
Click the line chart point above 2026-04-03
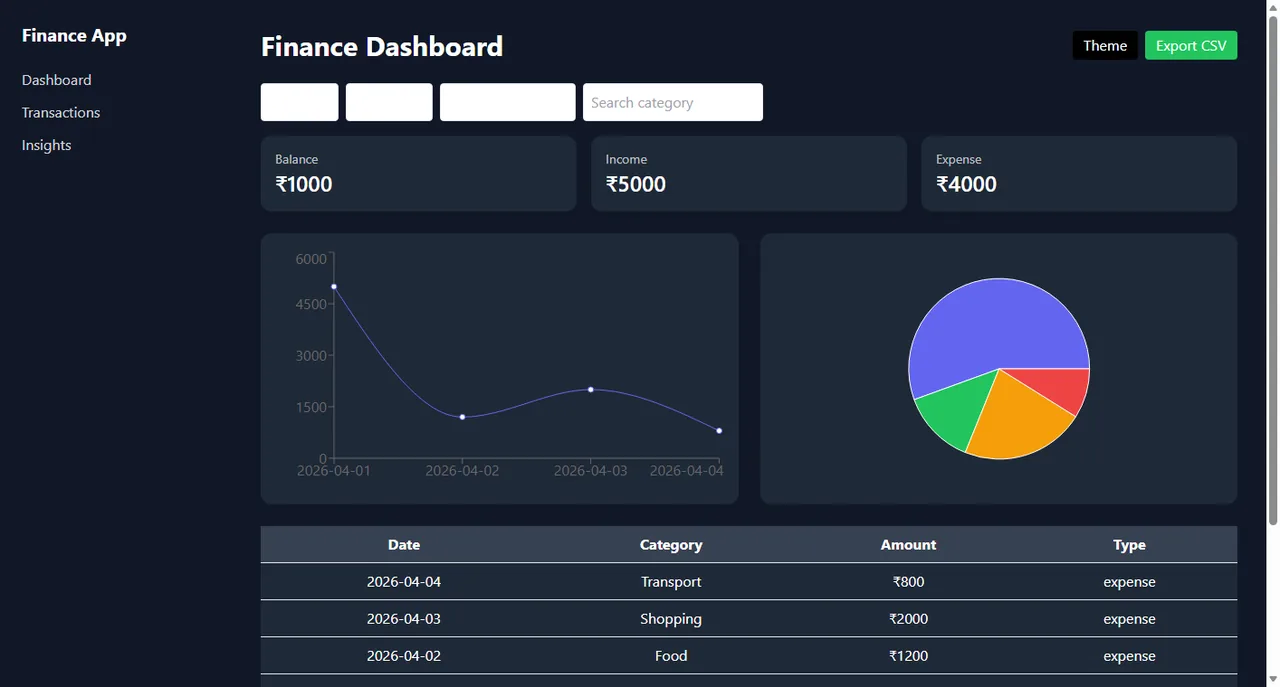(591, 389)
